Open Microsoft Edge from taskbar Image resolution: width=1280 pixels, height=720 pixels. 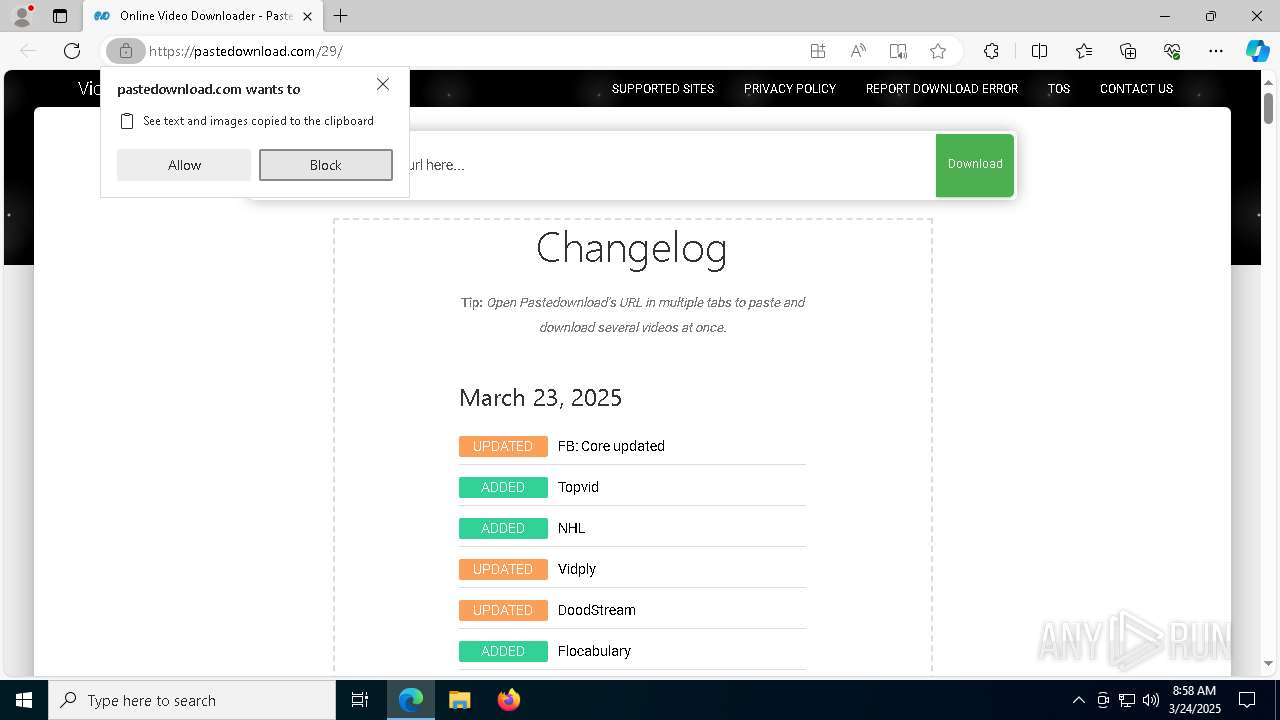pos(411,700)
